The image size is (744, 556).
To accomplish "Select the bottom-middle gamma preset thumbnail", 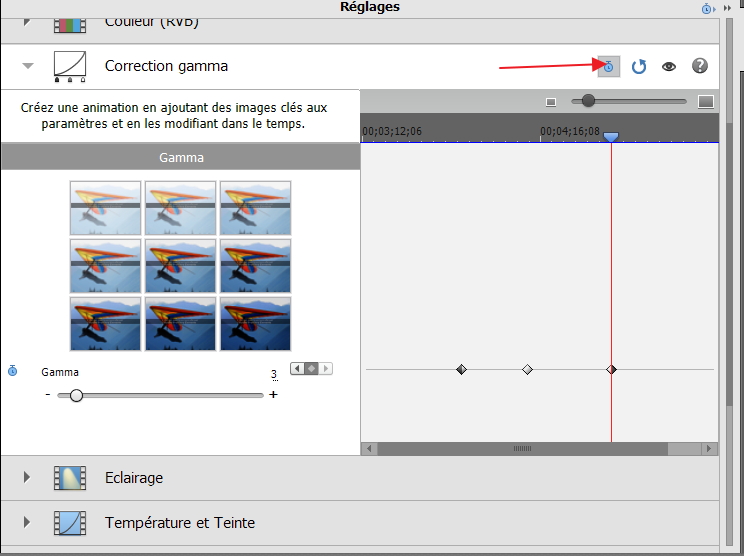I will coord(180,324).
